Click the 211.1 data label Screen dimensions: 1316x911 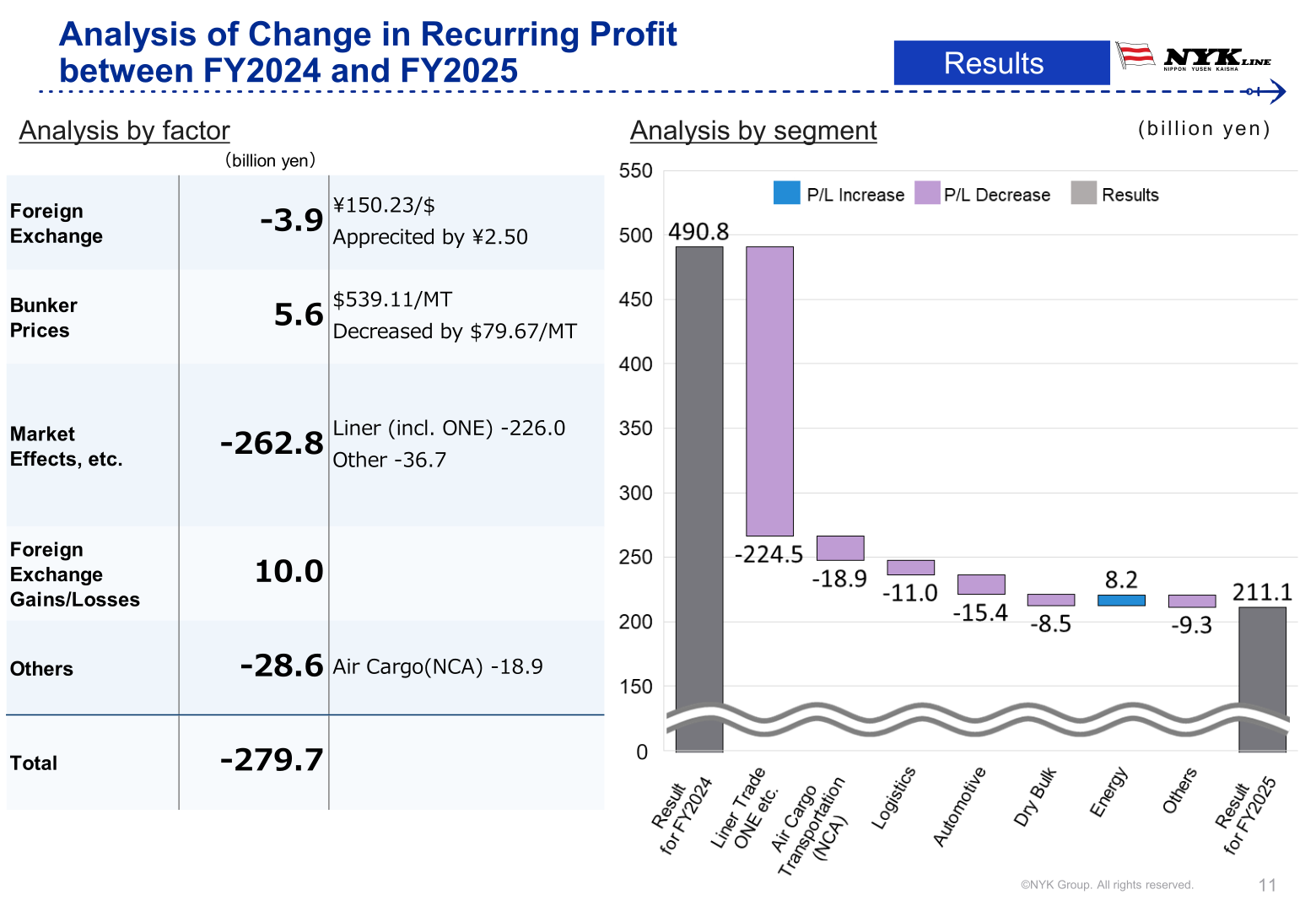[1262, 593]
